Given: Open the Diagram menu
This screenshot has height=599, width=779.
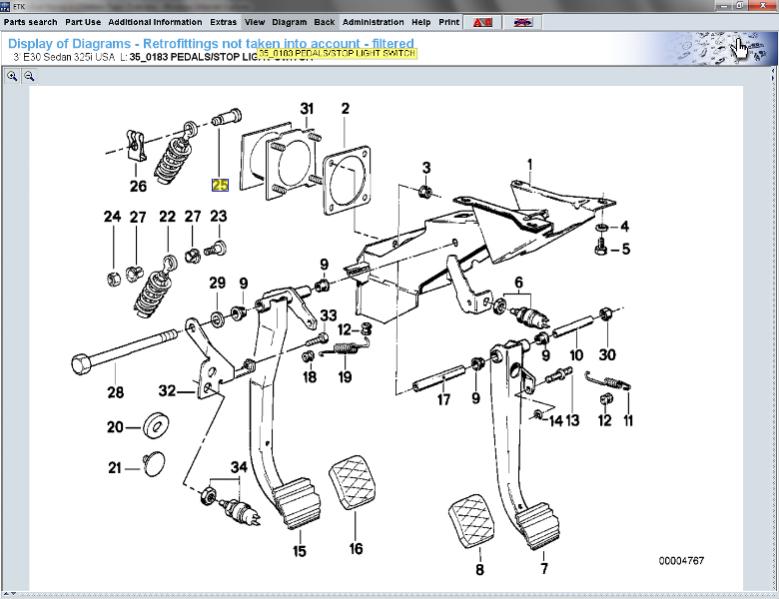Looking at the screenshot, I should pyautogui.click(x=289, y=22).
